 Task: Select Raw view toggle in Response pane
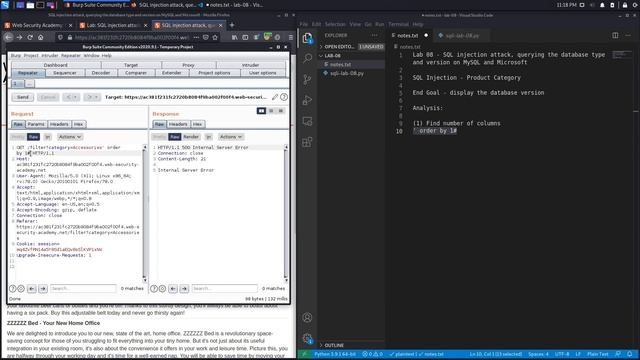coord(174,137)
